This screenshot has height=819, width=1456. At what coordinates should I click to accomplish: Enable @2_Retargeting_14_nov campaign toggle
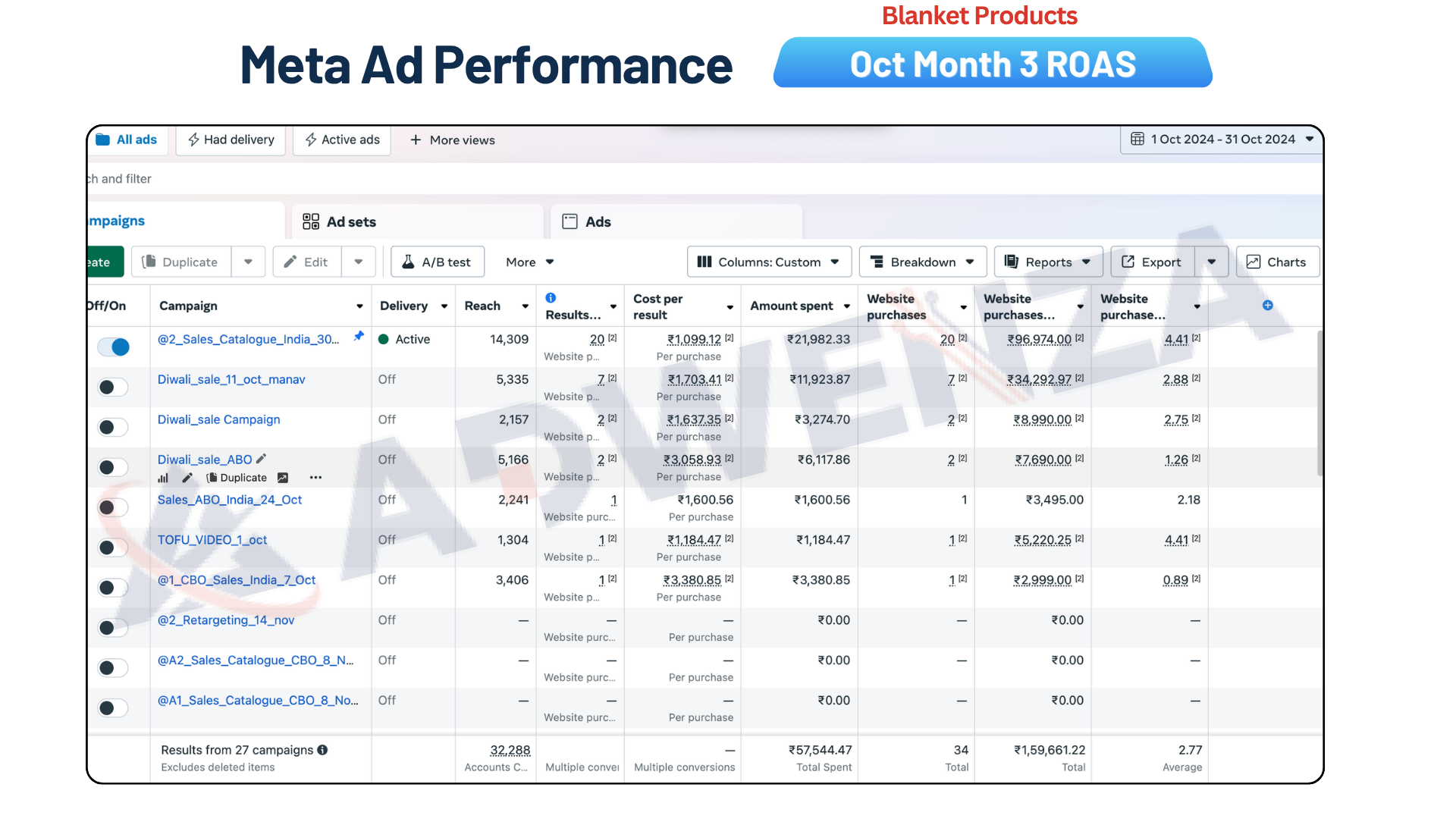tap(113, 628)
